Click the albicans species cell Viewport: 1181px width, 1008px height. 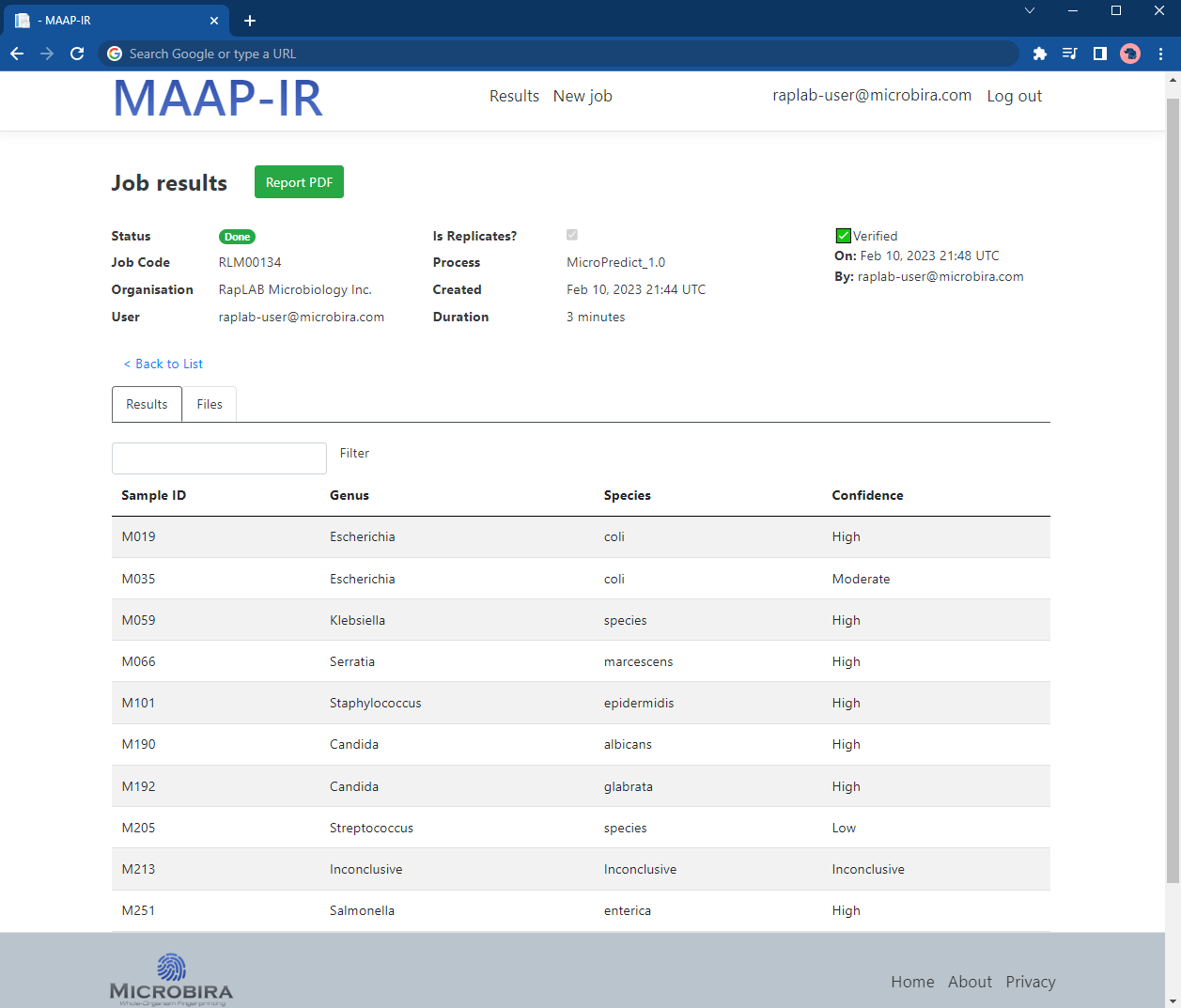click(628, 744)
